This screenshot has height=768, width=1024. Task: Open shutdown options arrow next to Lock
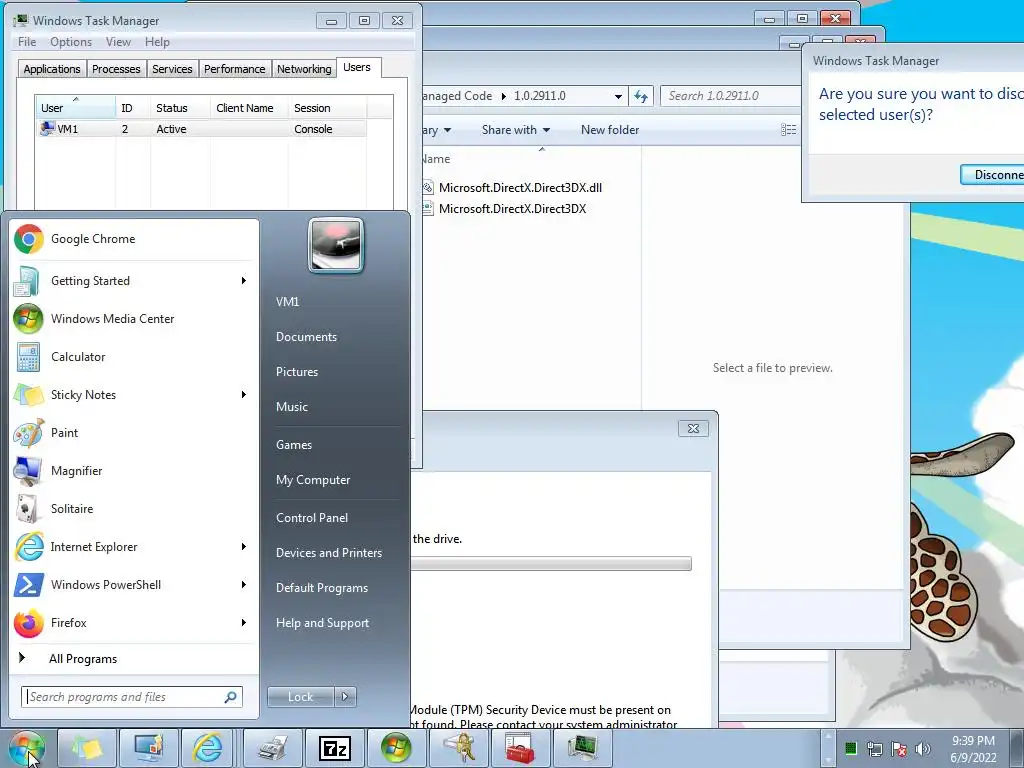coord(345,697)
